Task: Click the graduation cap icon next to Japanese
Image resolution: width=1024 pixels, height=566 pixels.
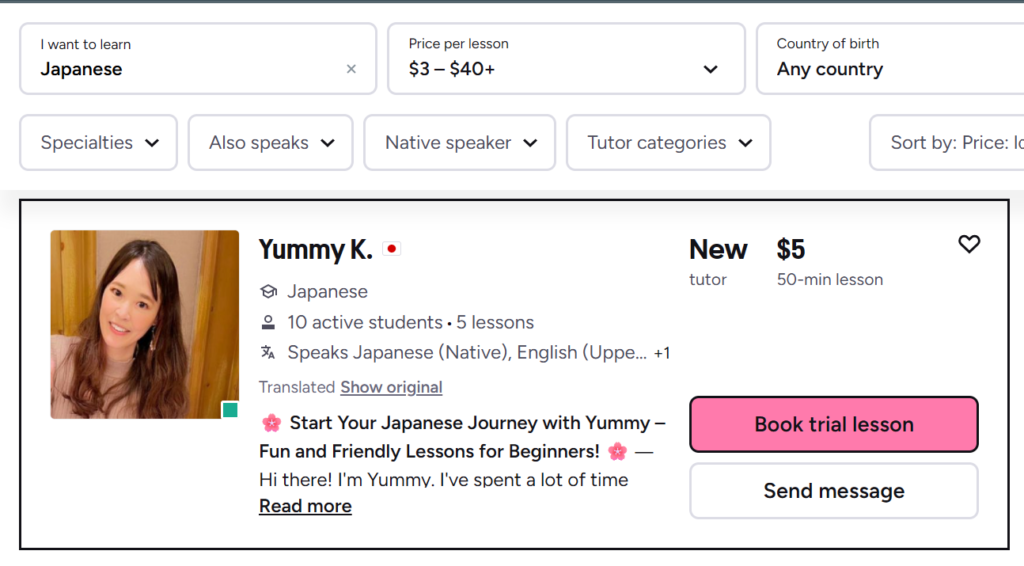Action: (268, 292)
